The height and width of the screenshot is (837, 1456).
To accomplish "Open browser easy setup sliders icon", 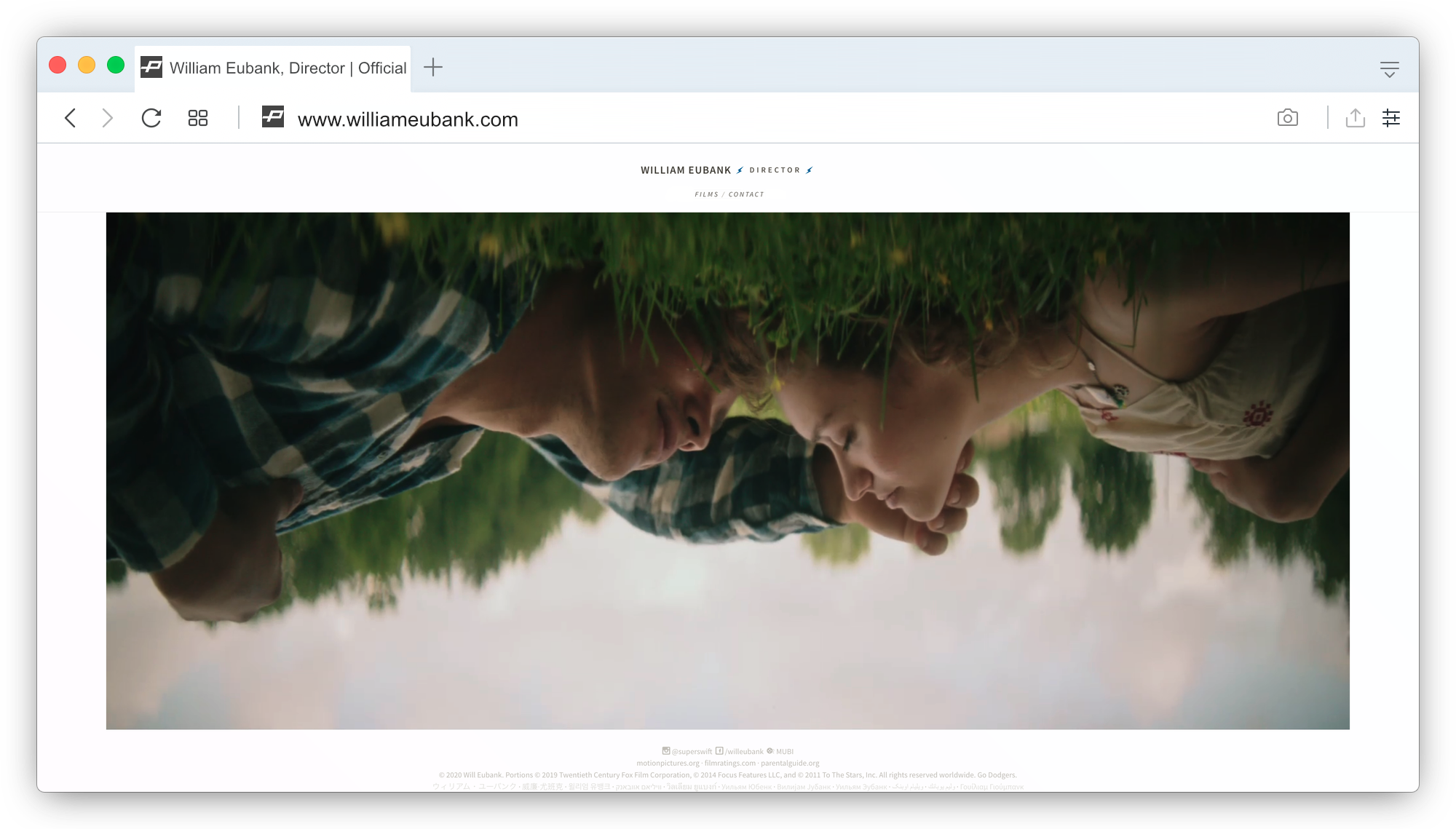I will 1391,118.
